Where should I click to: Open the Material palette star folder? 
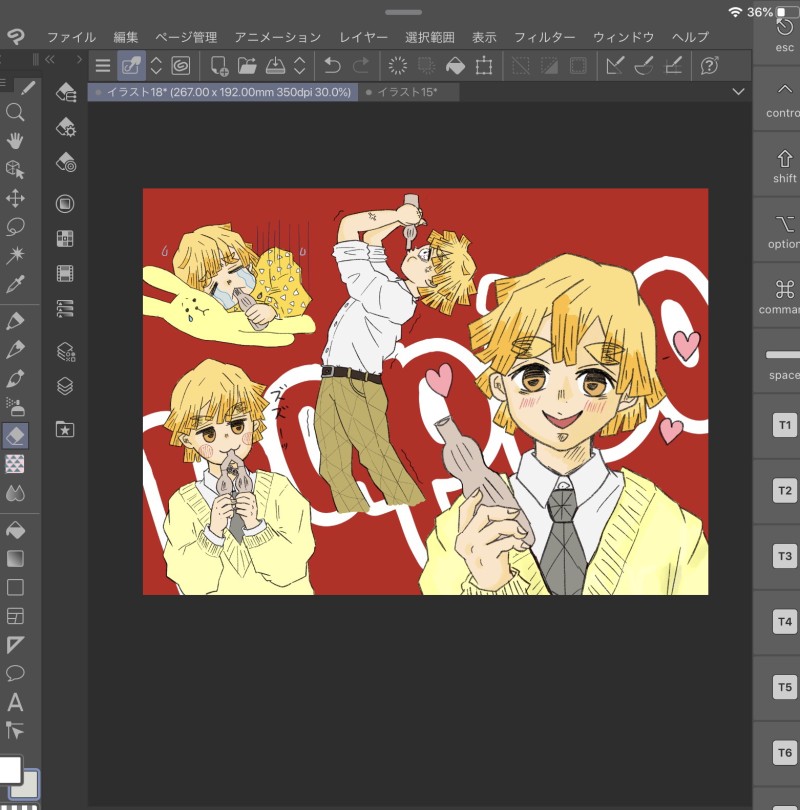(x=65, y=429)
